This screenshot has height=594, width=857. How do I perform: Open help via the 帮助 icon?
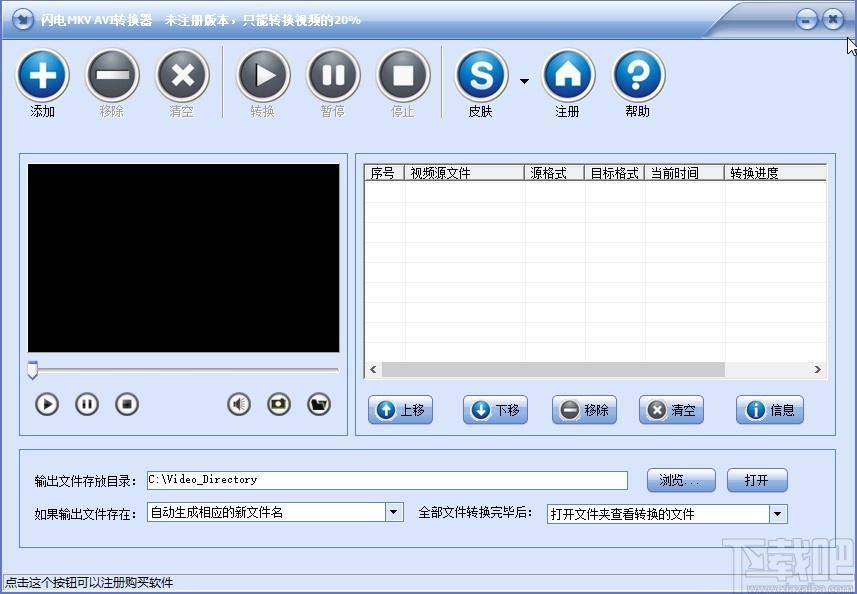pyautogui.click(x=637, y=74)
